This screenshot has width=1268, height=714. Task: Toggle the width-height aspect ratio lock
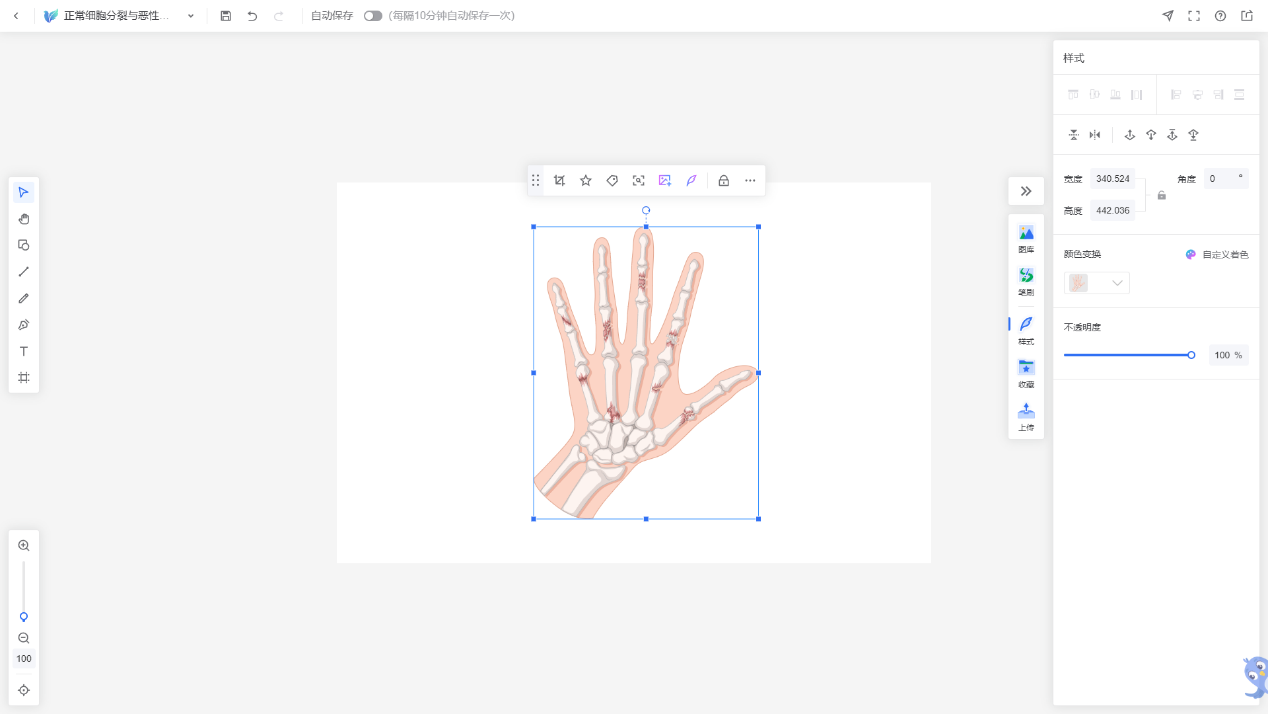(1161, 195)
